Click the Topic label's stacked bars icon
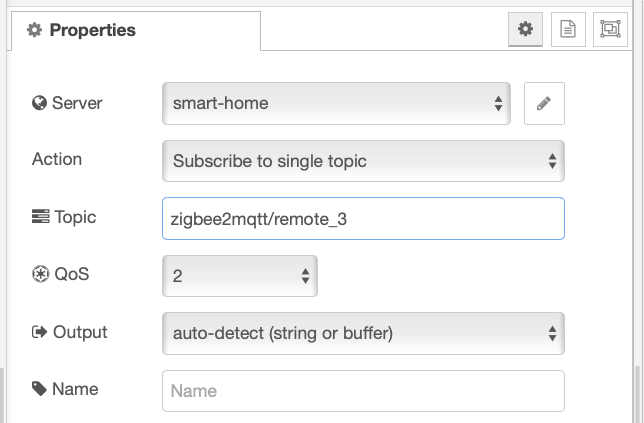The height and width of the screenshot is (423, 644). (x=40, y=216)
